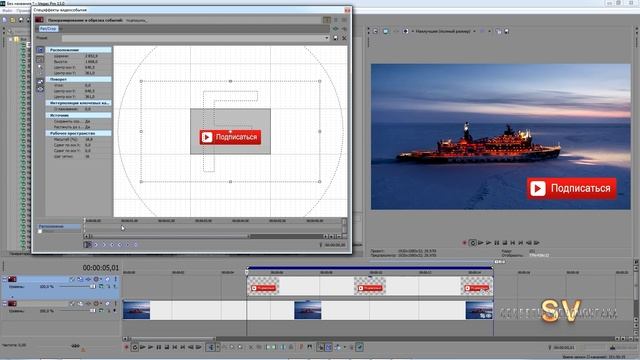Select Normal Edit tool in timeline toolbar

[211, 347]
